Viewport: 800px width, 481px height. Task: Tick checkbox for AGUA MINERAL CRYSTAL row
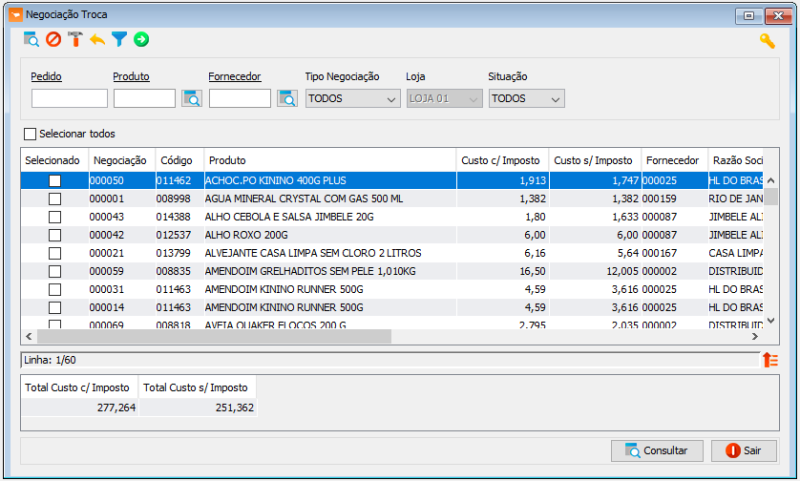click(x=55, y=199)
